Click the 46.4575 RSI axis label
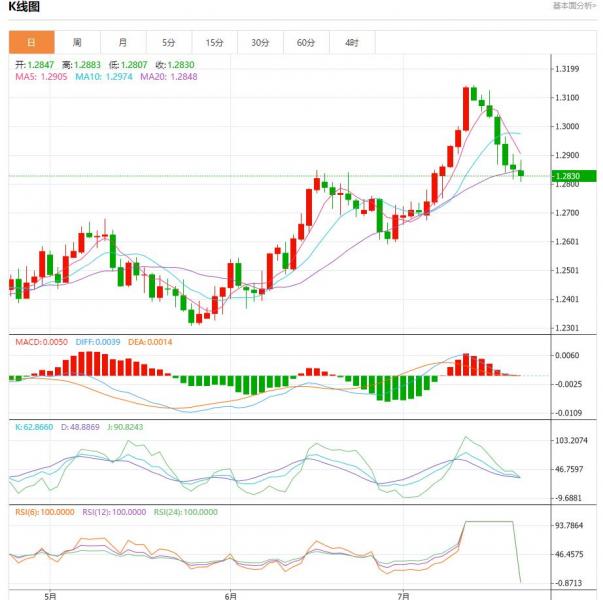603x600 pixels. pyautogui.click(x=570, y=554)
